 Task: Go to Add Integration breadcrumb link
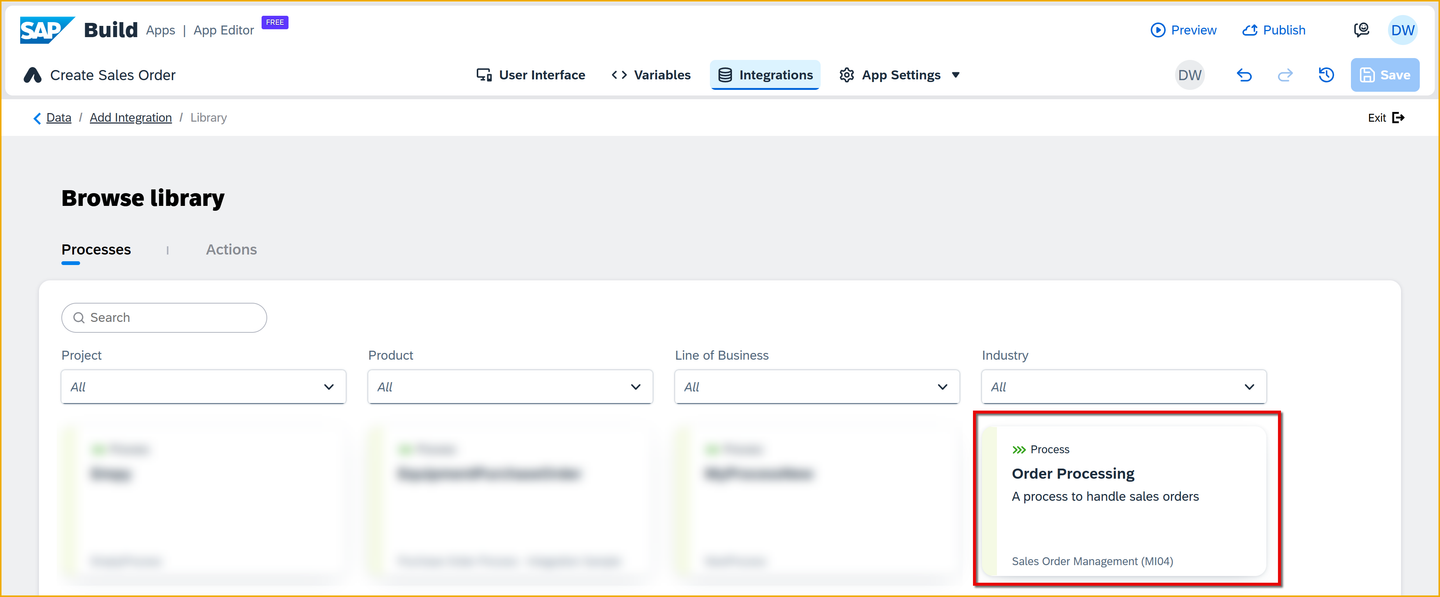pyautogui.click(x=131, y=118)
